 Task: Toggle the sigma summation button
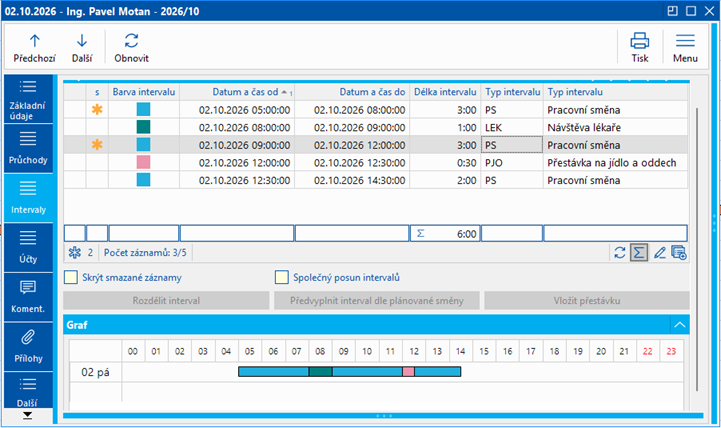tap(639, 252)
